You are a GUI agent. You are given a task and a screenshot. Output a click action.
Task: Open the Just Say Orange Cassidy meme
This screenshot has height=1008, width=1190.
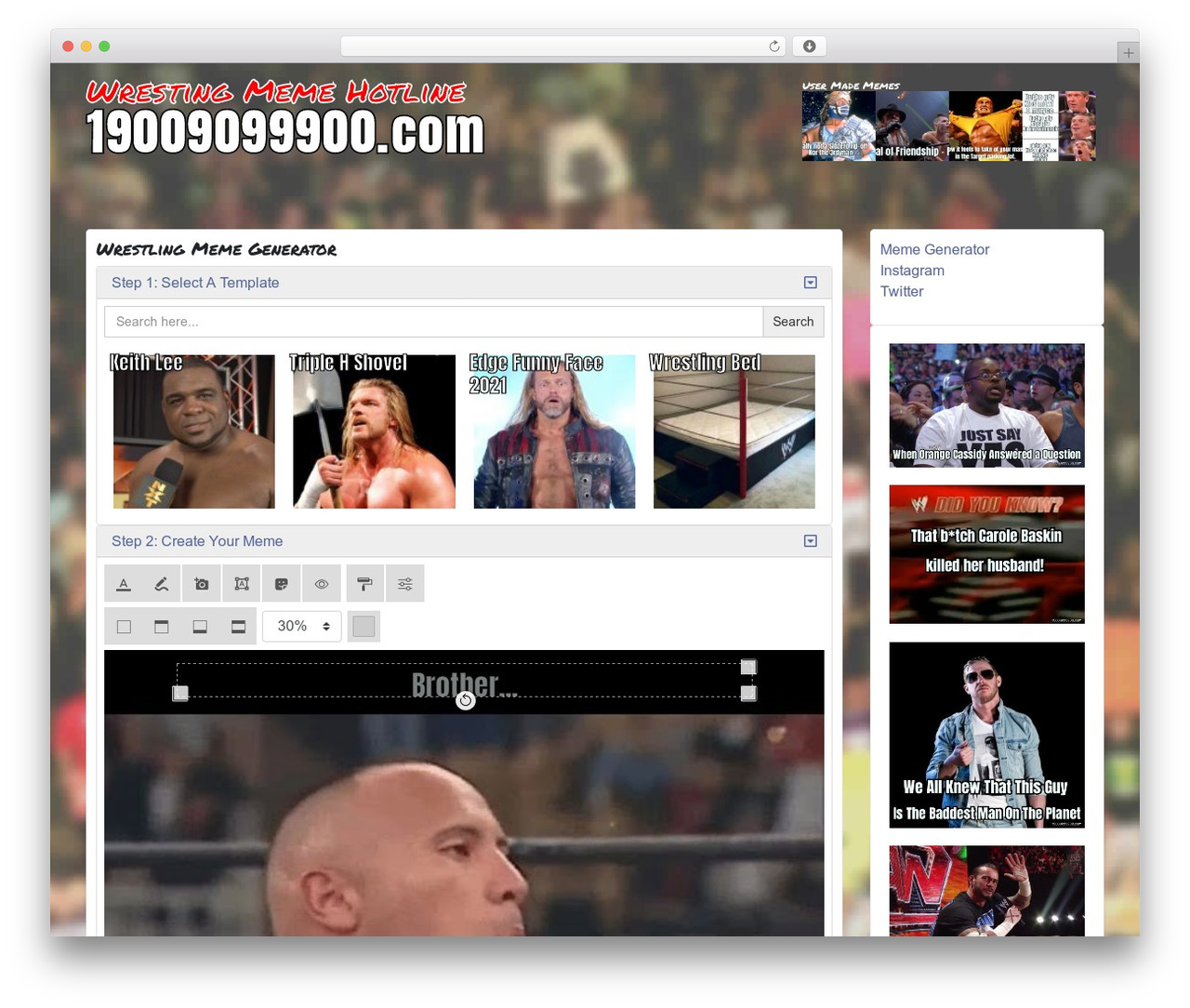pyautogui.click(x=986, y=405)
